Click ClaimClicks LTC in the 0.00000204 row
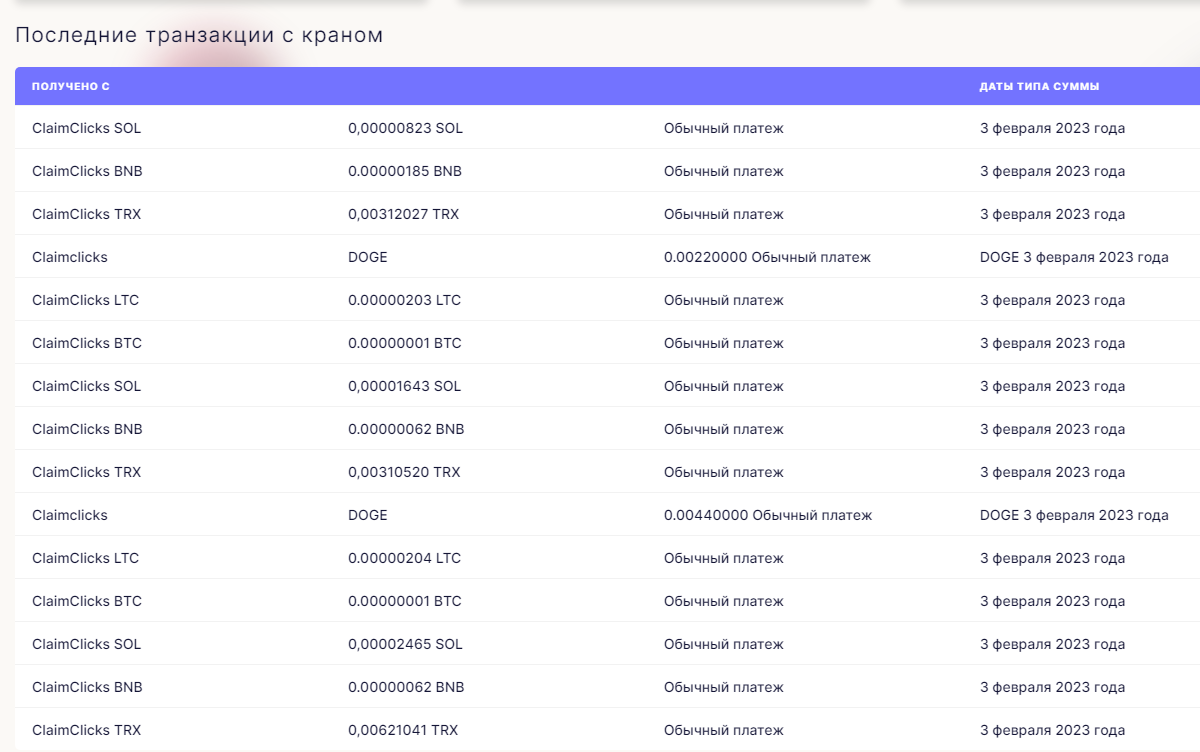 [86, 558]
